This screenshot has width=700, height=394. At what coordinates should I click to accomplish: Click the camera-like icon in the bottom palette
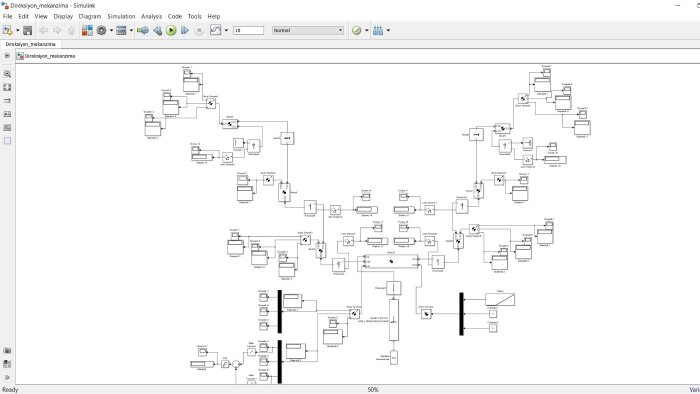pos(7,351)
